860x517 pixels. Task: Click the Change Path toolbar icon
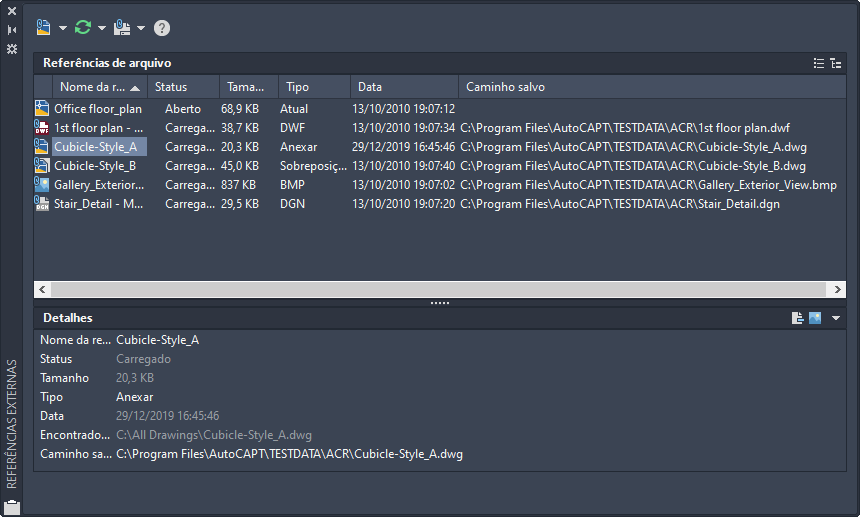click(122, 27)
